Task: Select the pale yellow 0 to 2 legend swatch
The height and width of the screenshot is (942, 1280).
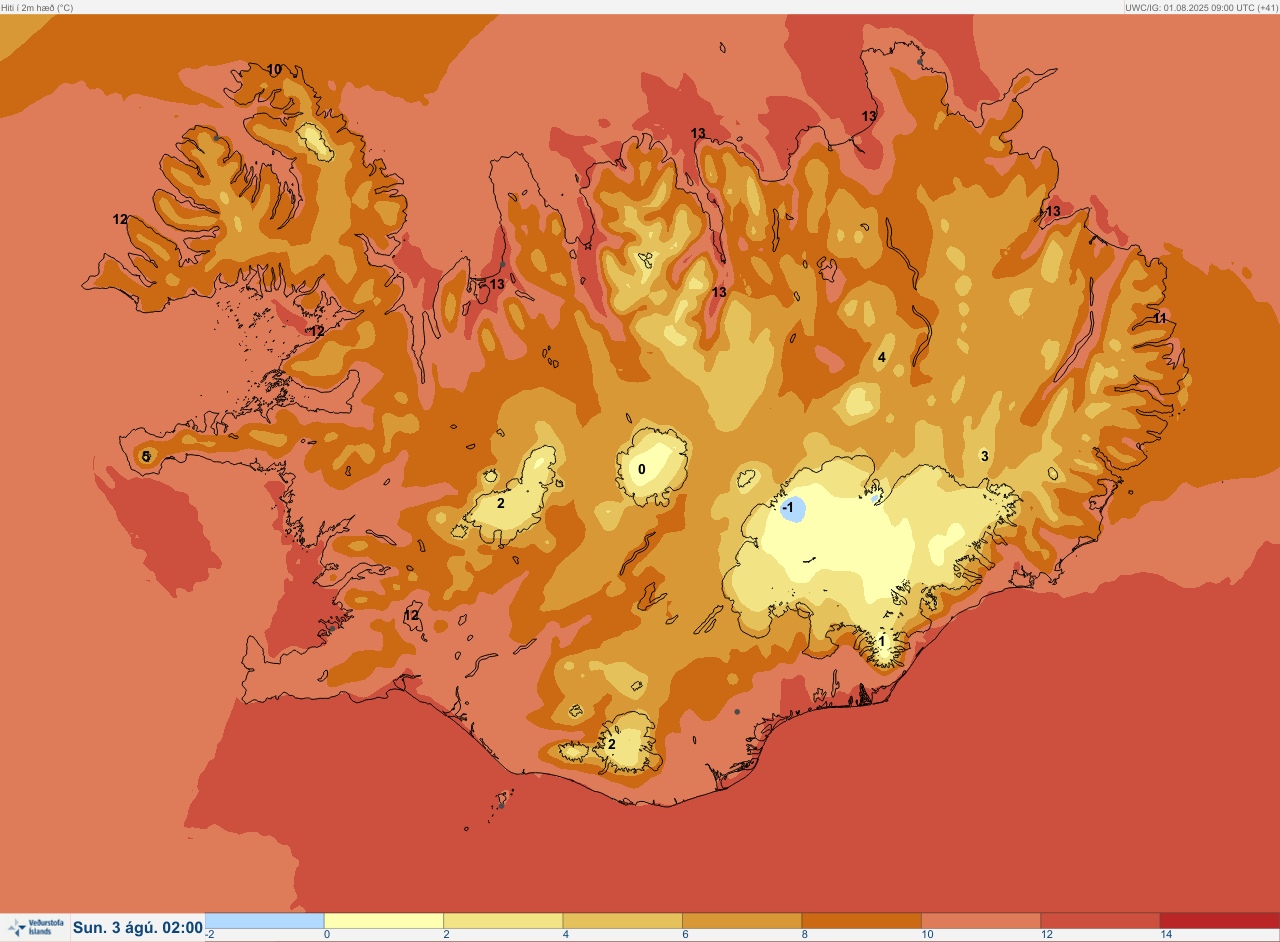Action: [384, 920]
